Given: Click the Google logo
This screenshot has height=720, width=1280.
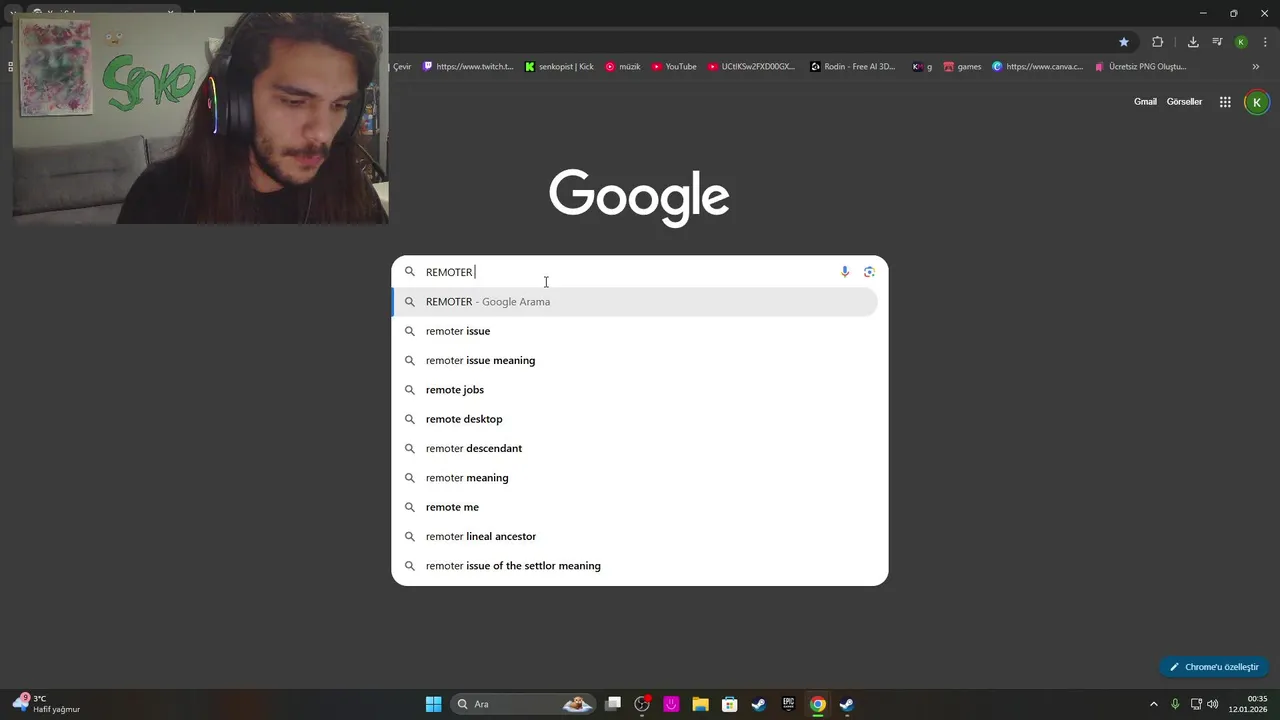Looking at the screenshot, I should [639, 197].
